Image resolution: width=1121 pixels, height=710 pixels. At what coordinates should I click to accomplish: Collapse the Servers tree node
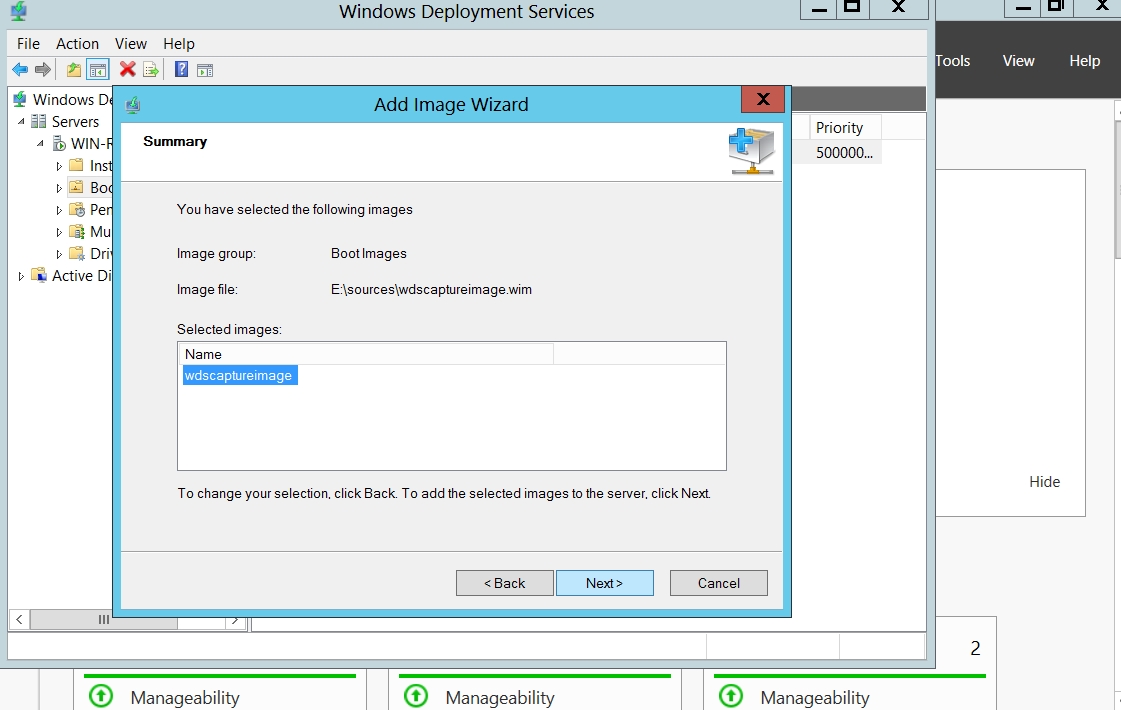tap(21, 121)
